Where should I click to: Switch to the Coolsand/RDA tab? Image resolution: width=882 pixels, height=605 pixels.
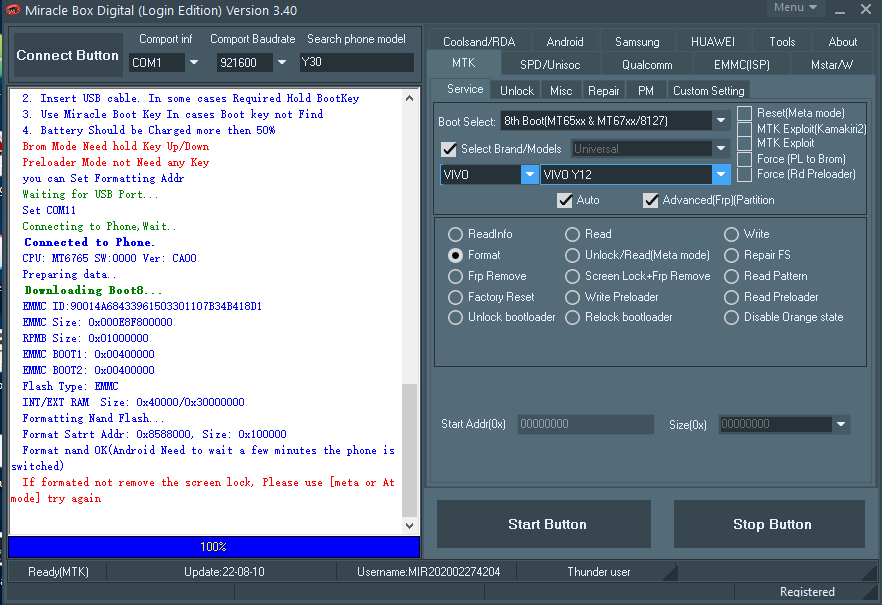pyautogui.click(x=479, y=42)
